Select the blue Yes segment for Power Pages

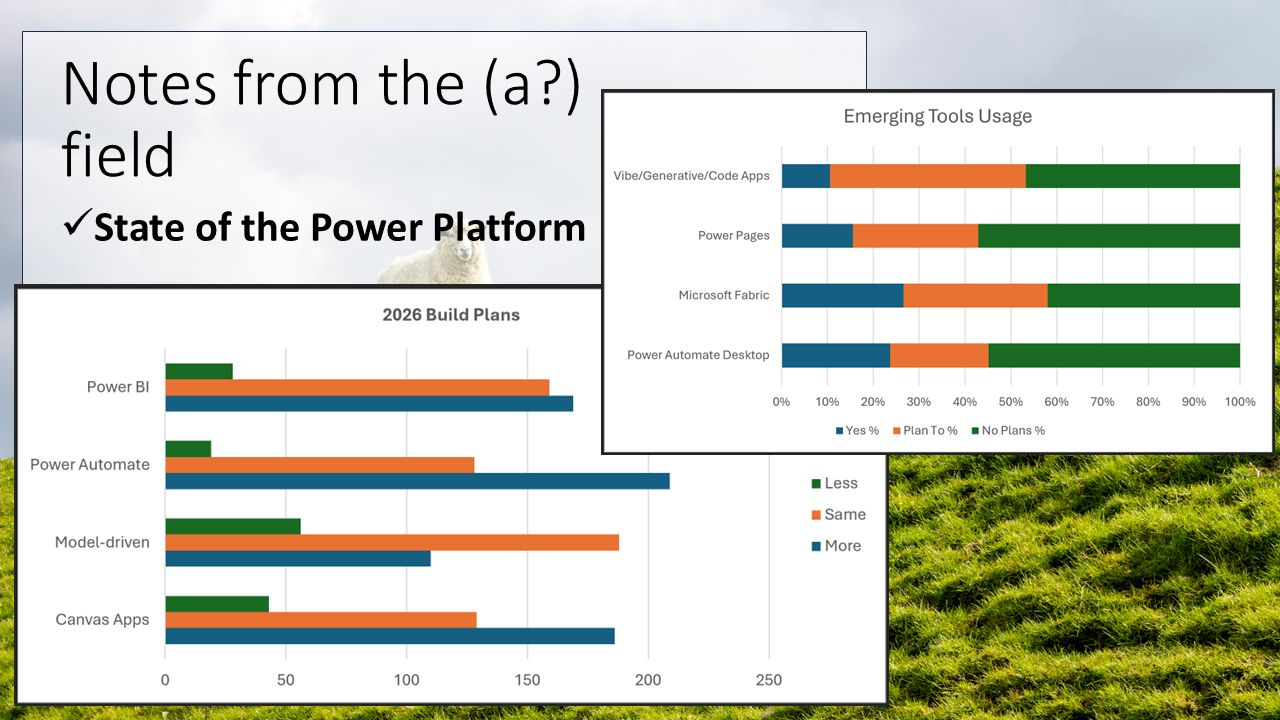817,236
